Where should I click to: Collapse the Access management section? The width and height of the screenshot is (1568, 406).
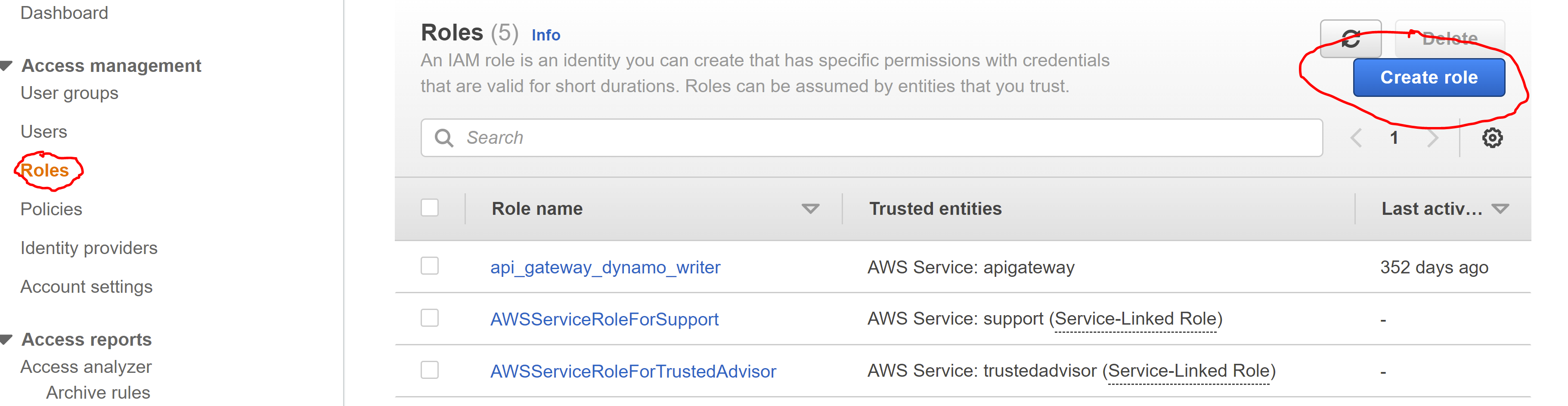click(7, 66)
